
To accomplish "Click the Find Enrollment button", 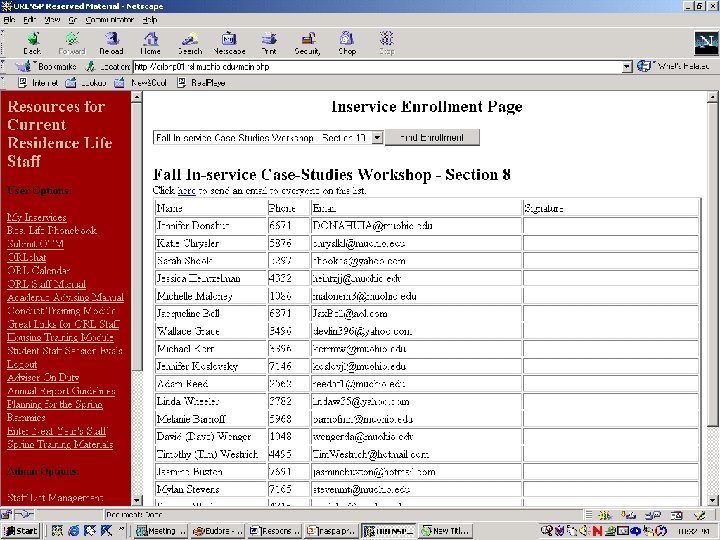I will click(x=432, y=137).
